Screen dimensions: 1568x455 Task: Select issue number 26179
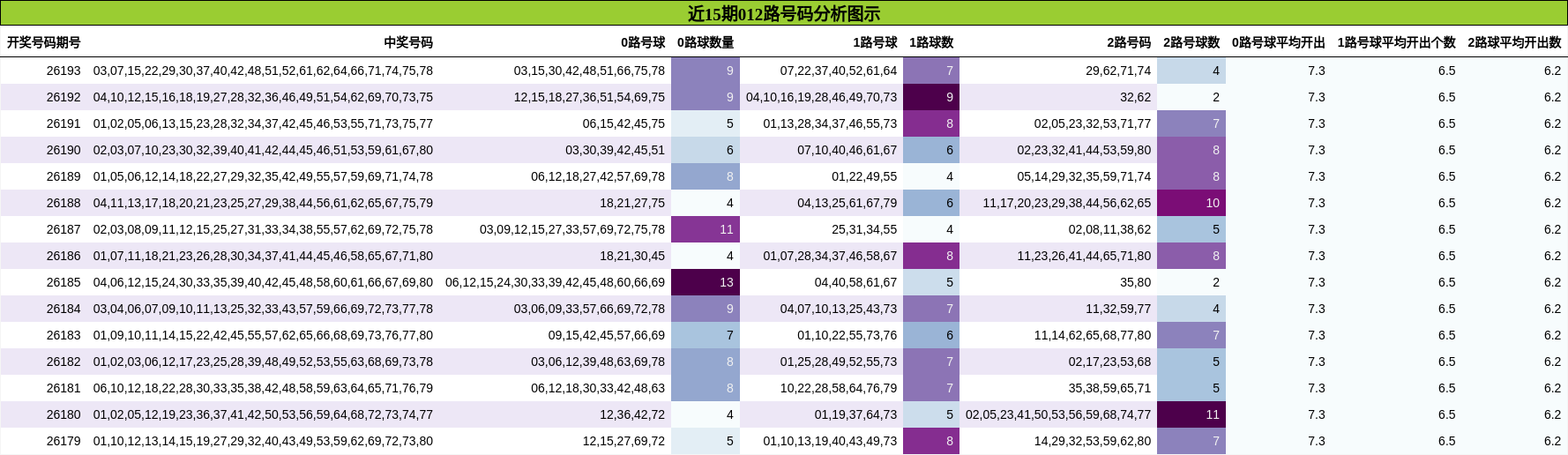point(63,441)
